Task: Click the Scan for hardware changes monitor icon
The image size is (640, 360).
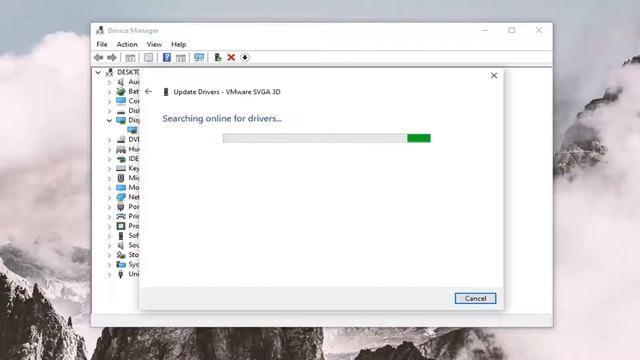Action: click(199, 58)
